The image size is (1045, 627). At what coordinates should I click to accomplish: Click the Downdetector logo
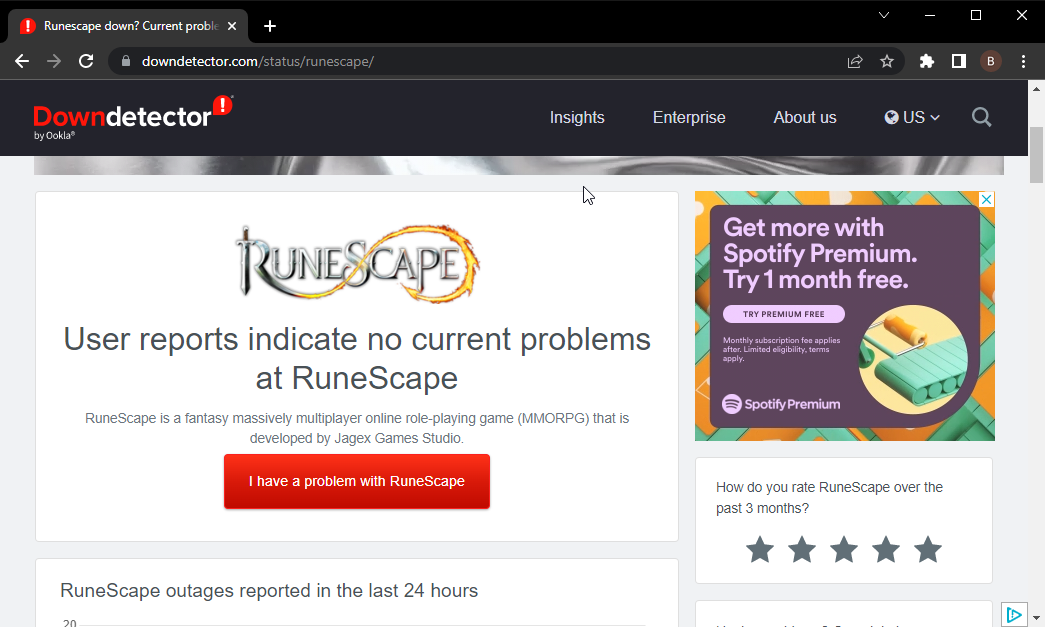click(x=133, y=118)
